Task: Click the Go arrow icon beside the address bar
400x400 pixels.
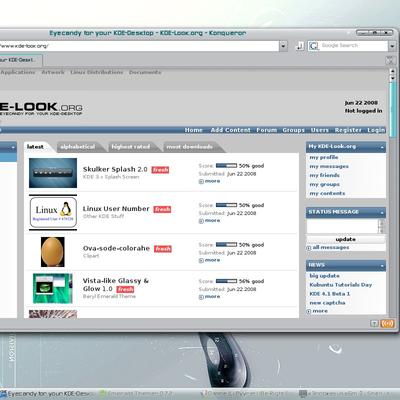Action: 300,46
